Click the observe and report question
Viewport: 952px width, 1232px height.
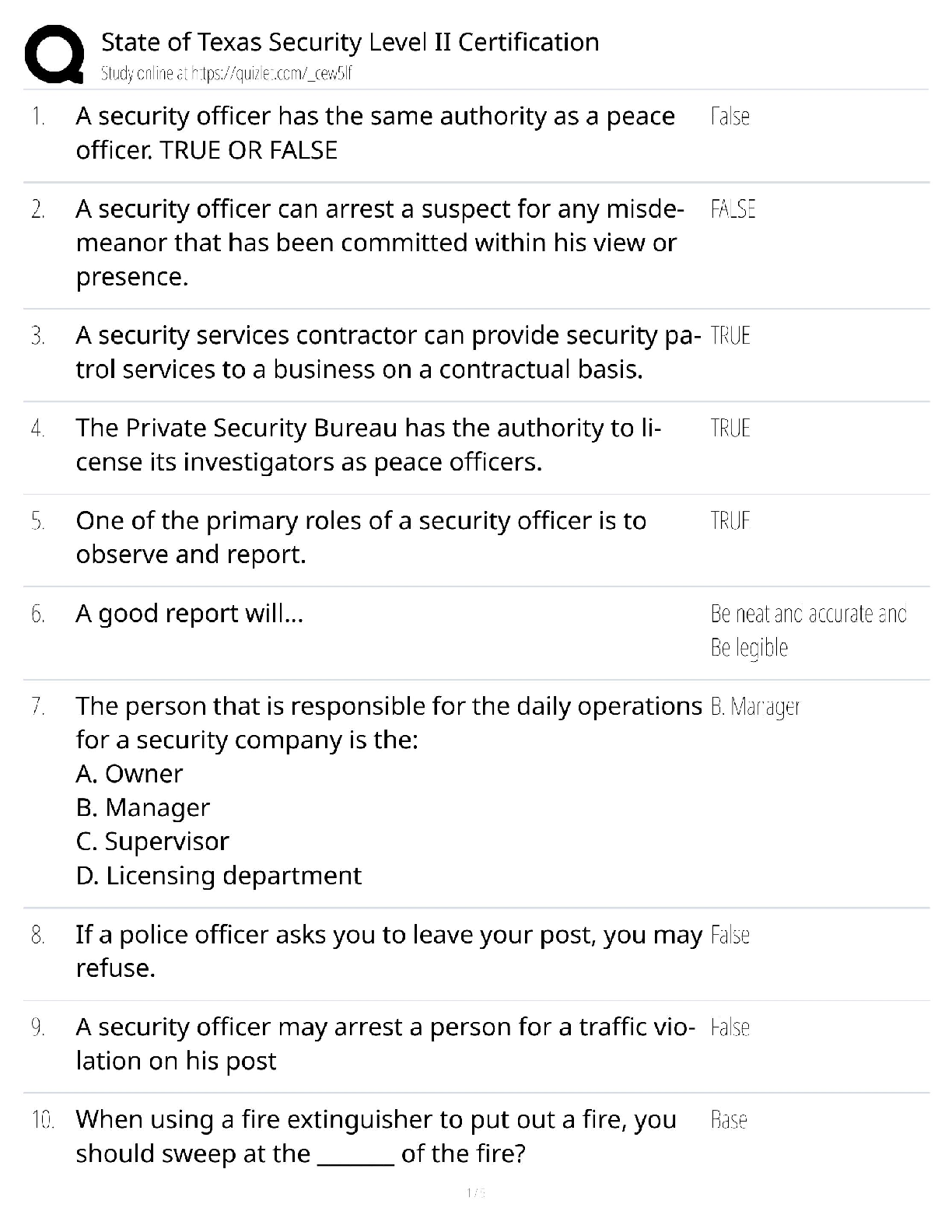[361, 537]
